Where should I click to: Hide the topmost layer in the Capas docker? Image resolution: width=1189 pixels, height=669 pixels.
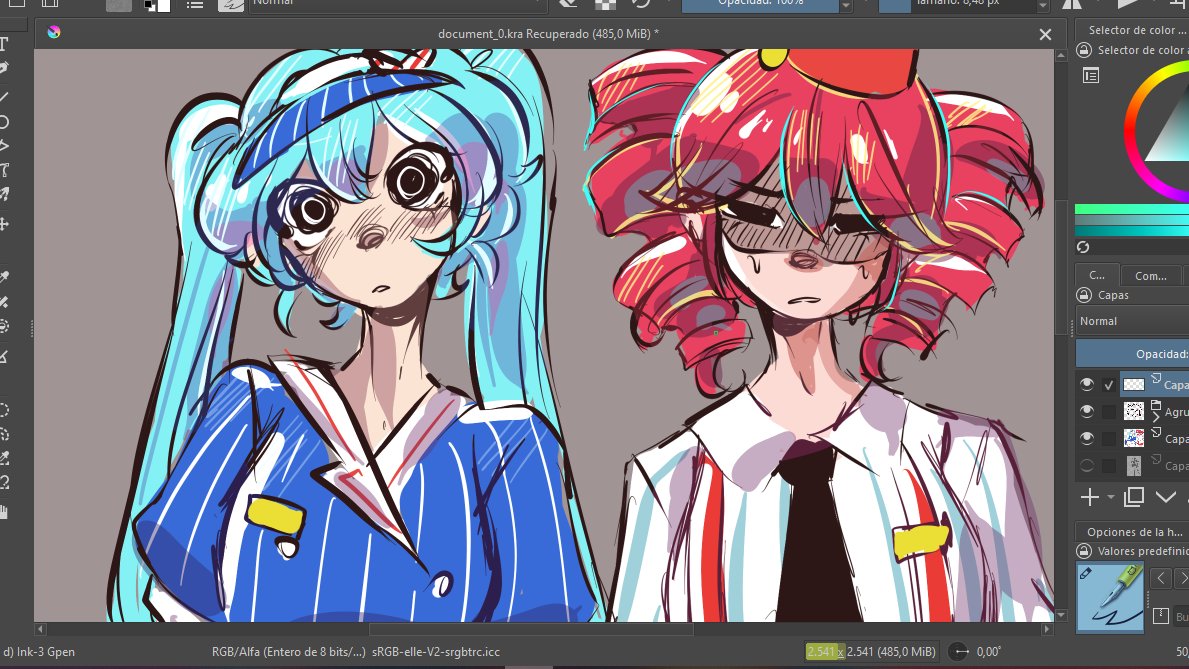[1088, 384]
